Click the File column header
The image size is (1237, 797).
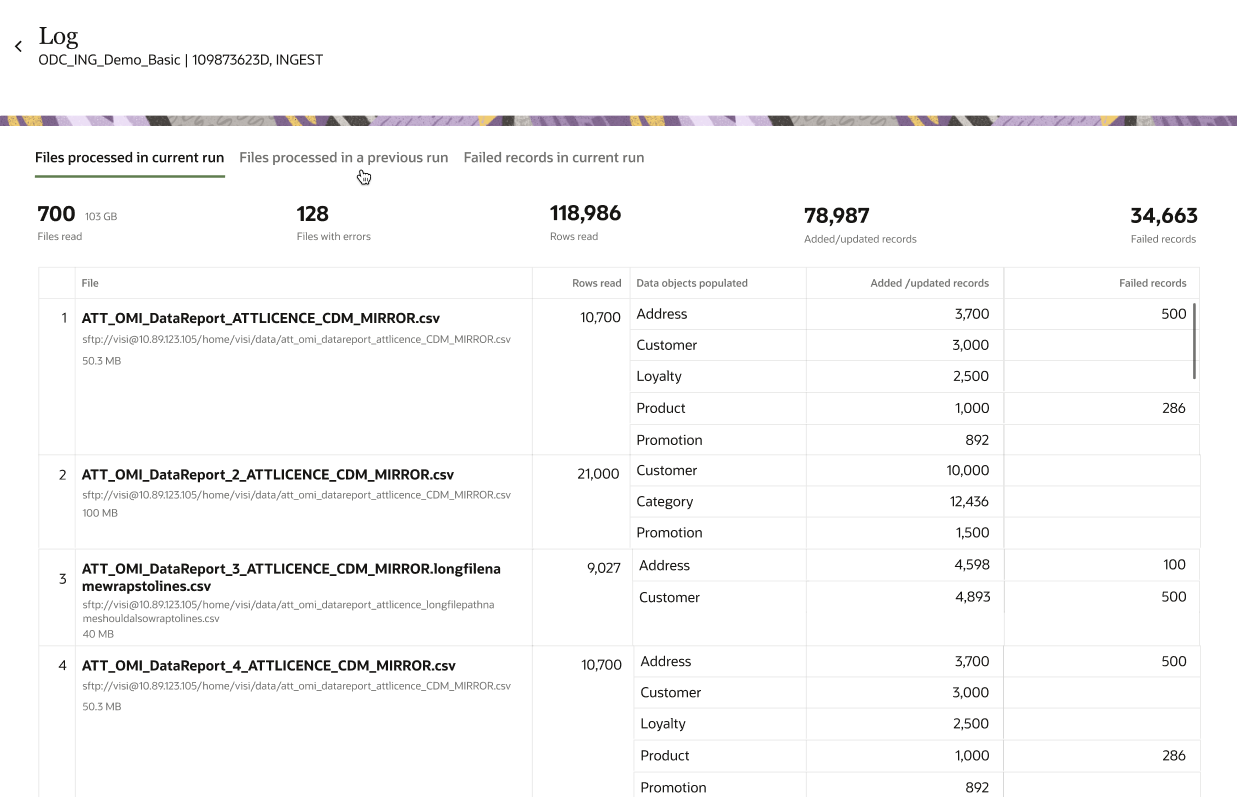90,283
